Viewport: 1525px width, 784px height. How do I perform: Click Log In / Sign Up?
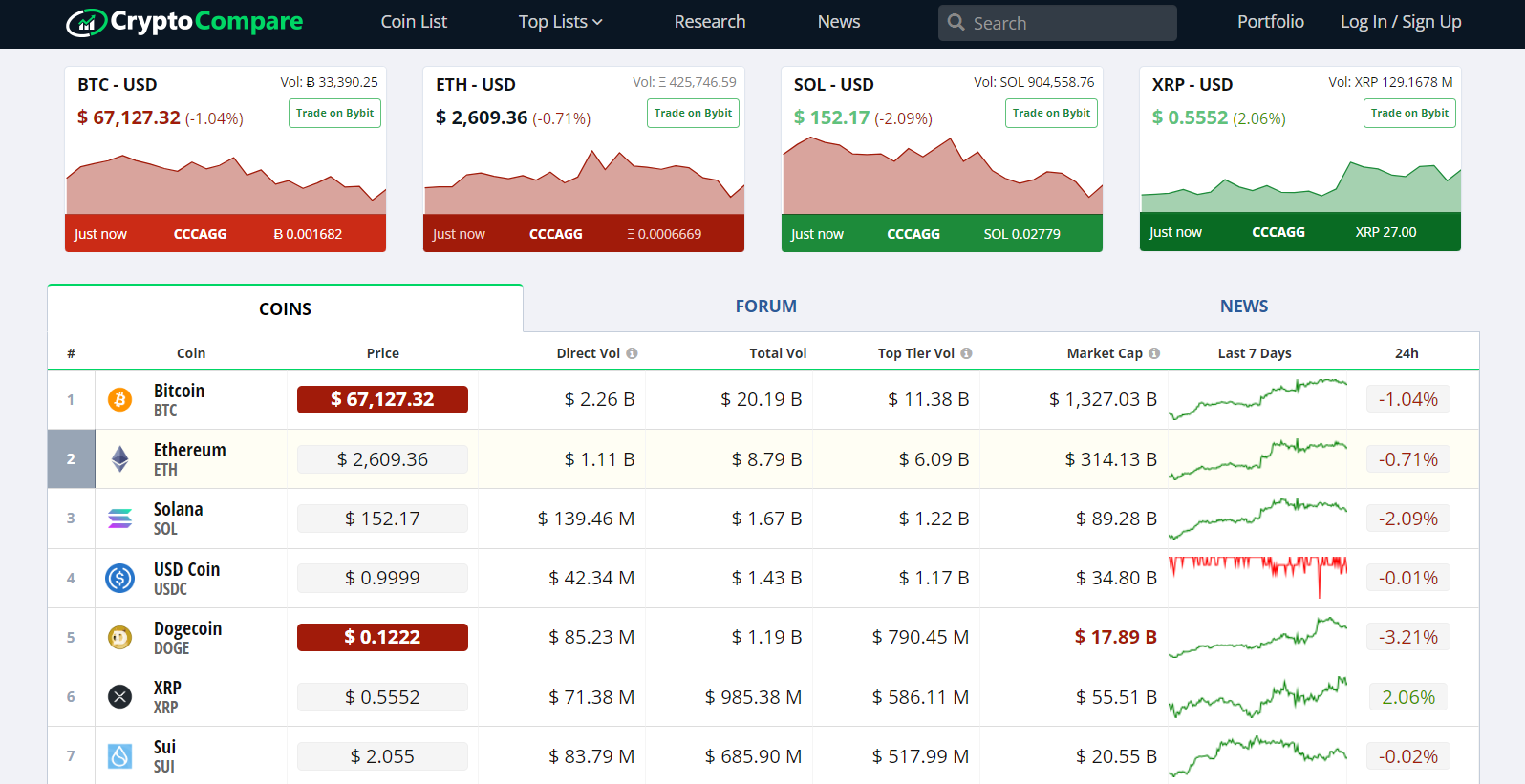point(1401,22)
